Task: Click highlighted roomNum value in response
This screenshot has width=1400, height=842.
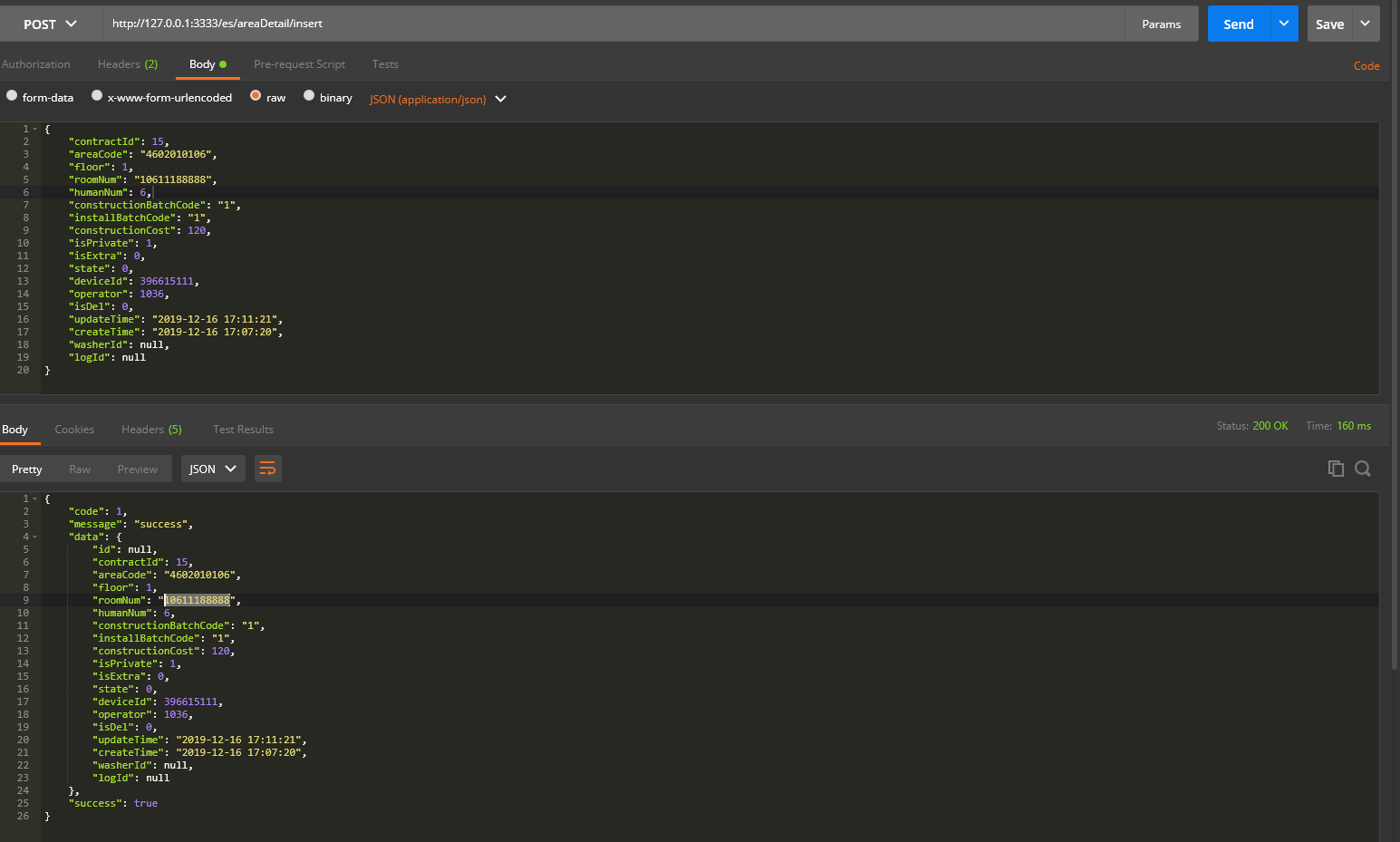Action: click(197, 600)
